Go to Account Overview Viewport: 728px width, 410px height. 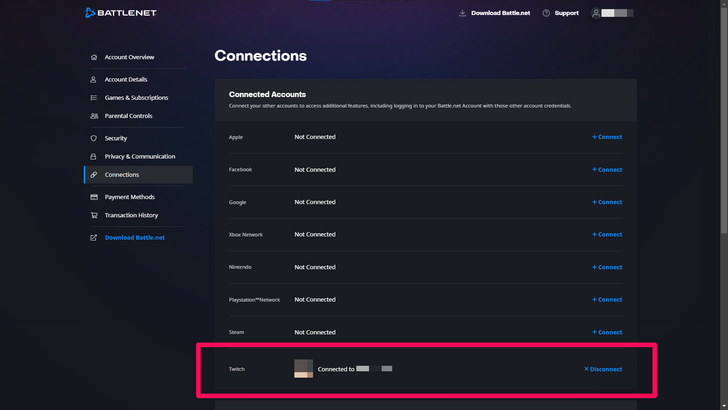(129, 57)
